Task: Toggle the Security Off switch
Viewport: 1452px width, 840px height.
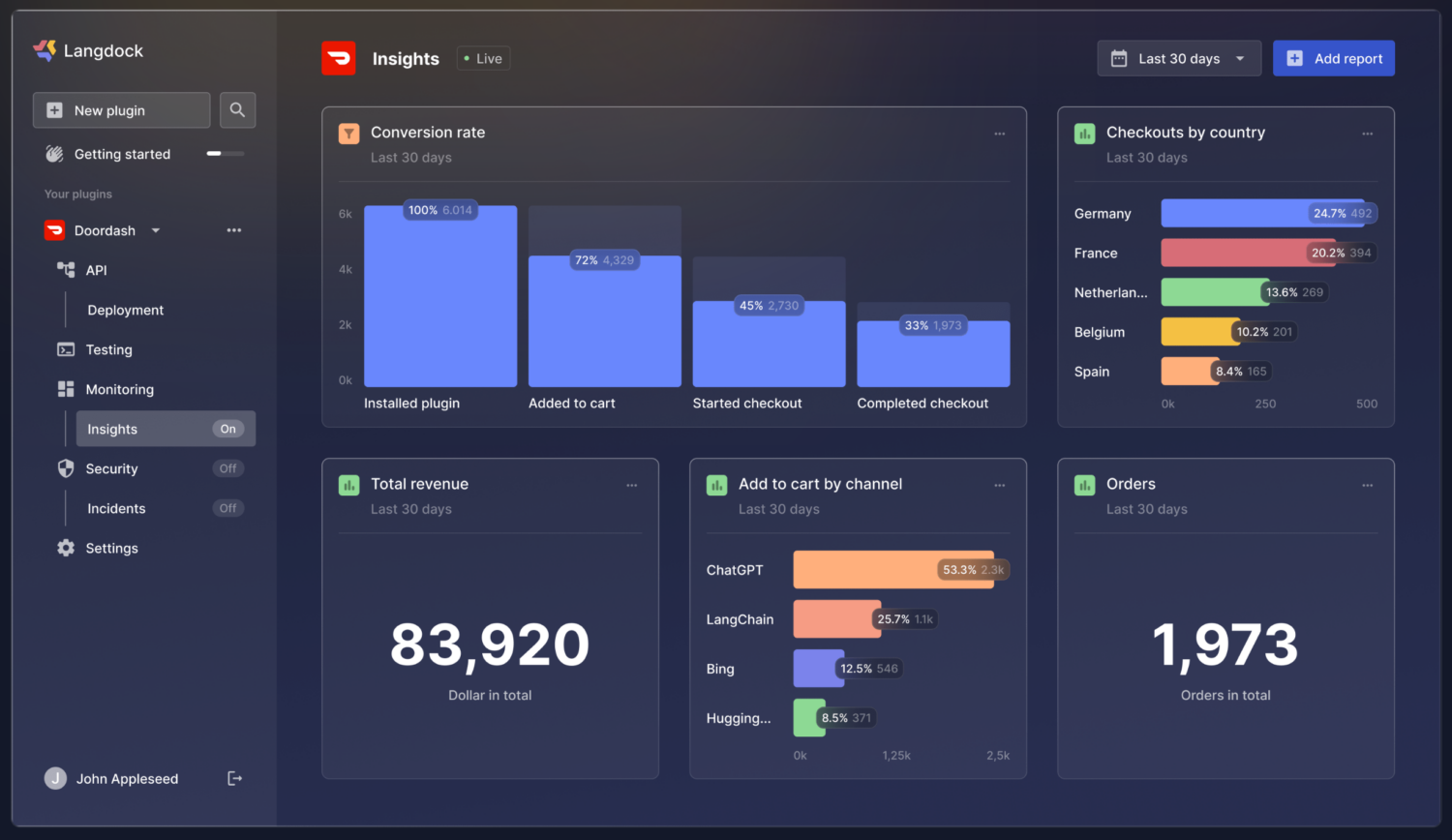Action: pyautogui.click(x=227, y=468)
